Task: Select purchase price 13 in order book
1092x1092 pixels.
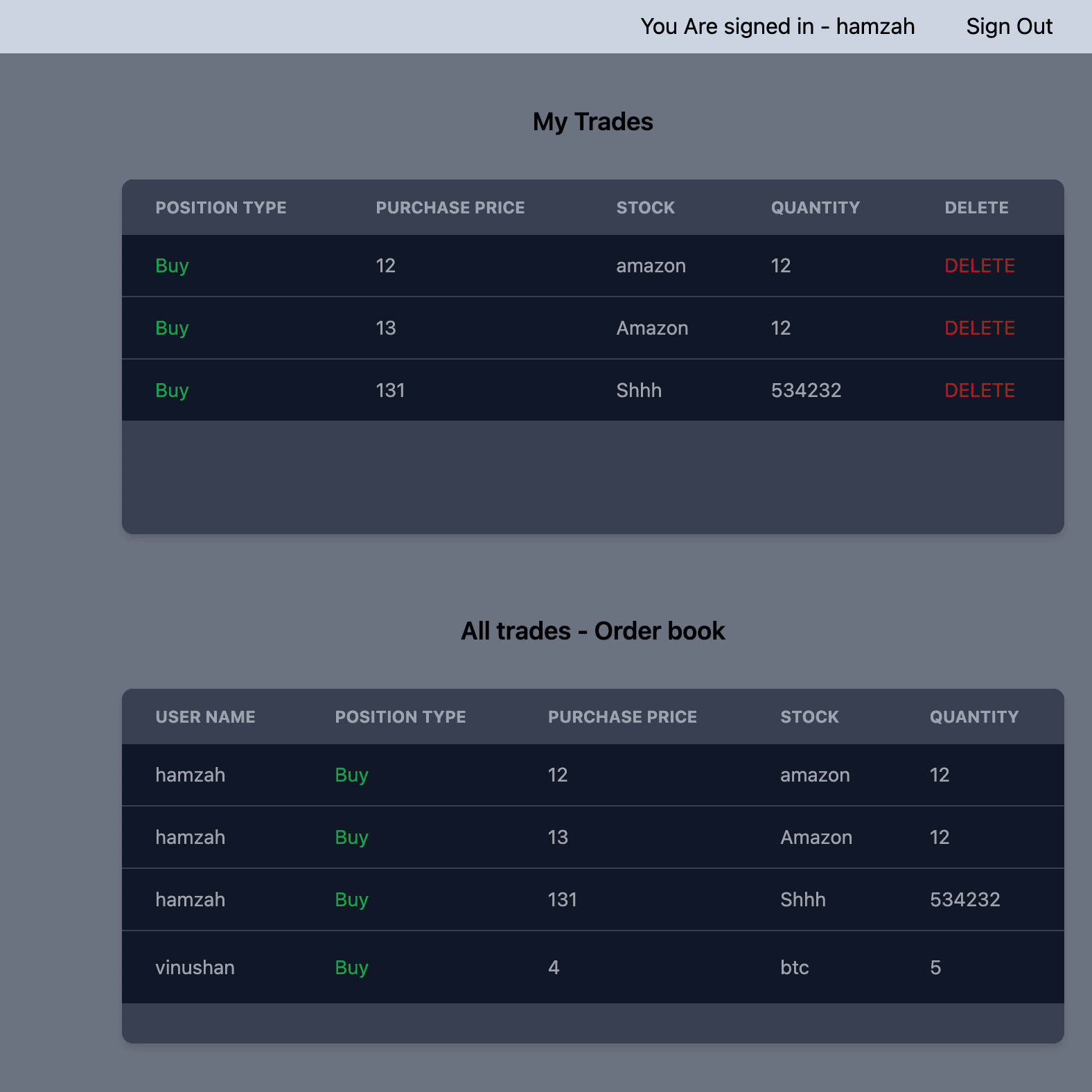Action: pos(558,837)
